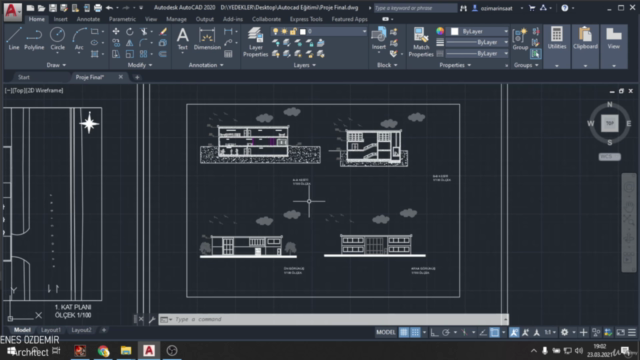The width and height of the screenshot is (640, 360).
Task: Toggle group selection on/off
Action: tap(536, 54)
